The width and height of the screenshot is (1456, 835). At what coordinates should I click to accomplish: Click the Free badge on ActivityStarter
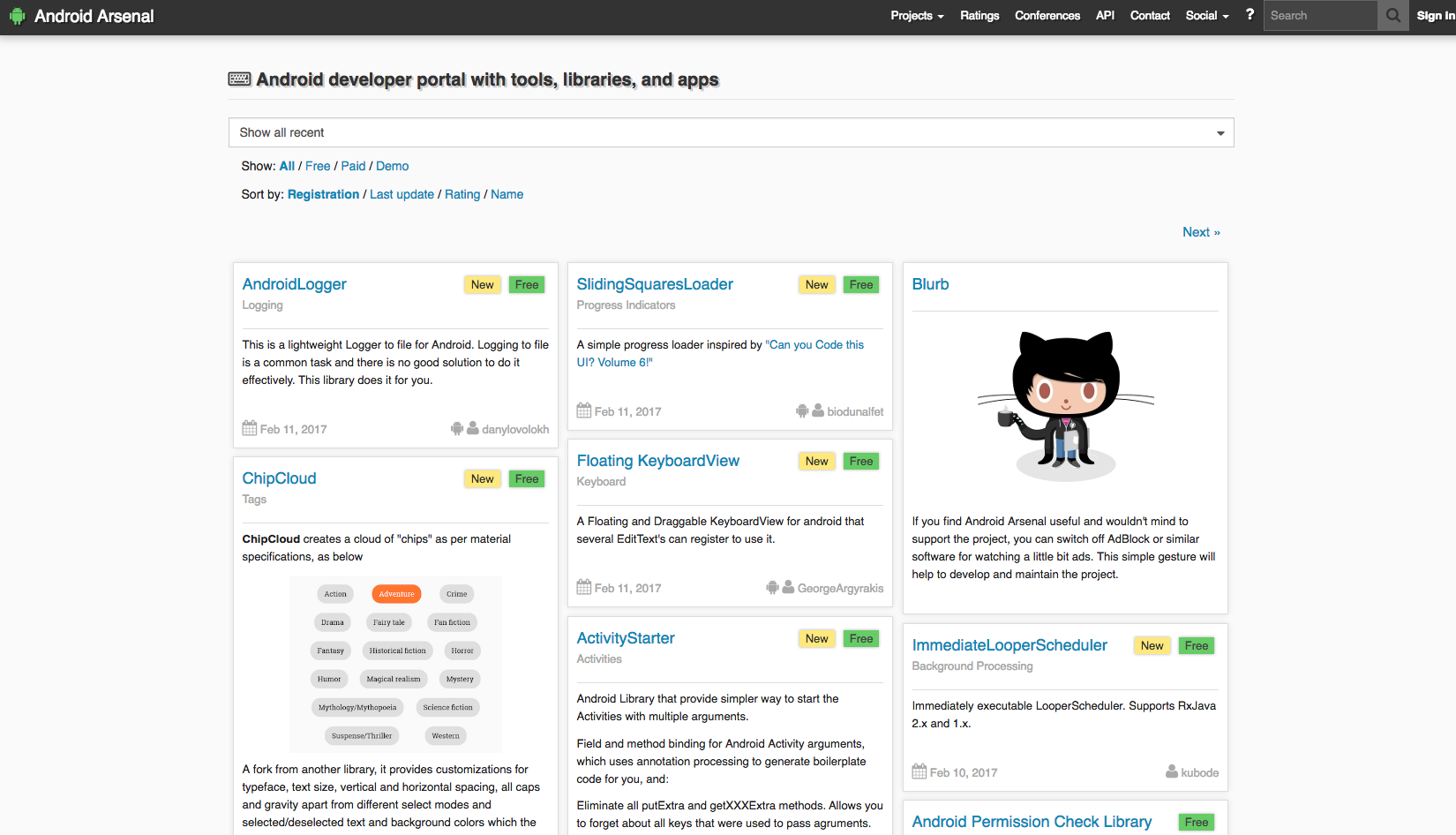(x=861, y=638)
